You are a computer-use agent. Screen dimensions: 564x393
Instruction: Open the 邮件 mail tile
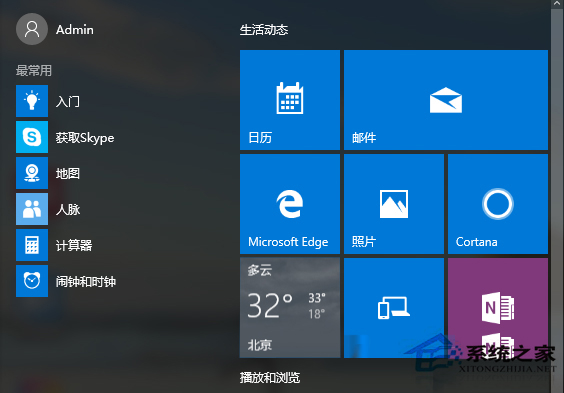click(x=446, y=100)
